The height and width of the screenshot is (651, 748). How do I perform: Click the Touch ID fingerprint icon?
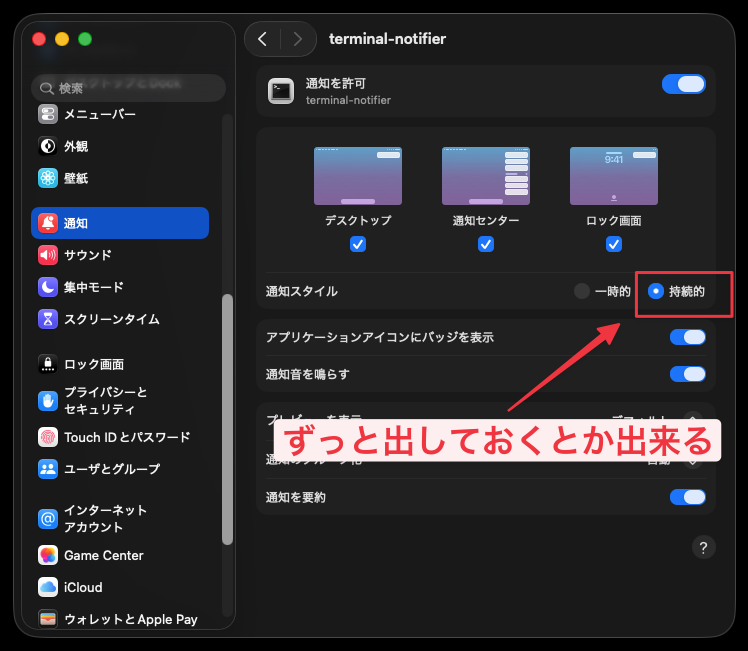click(x=48, y=437)
